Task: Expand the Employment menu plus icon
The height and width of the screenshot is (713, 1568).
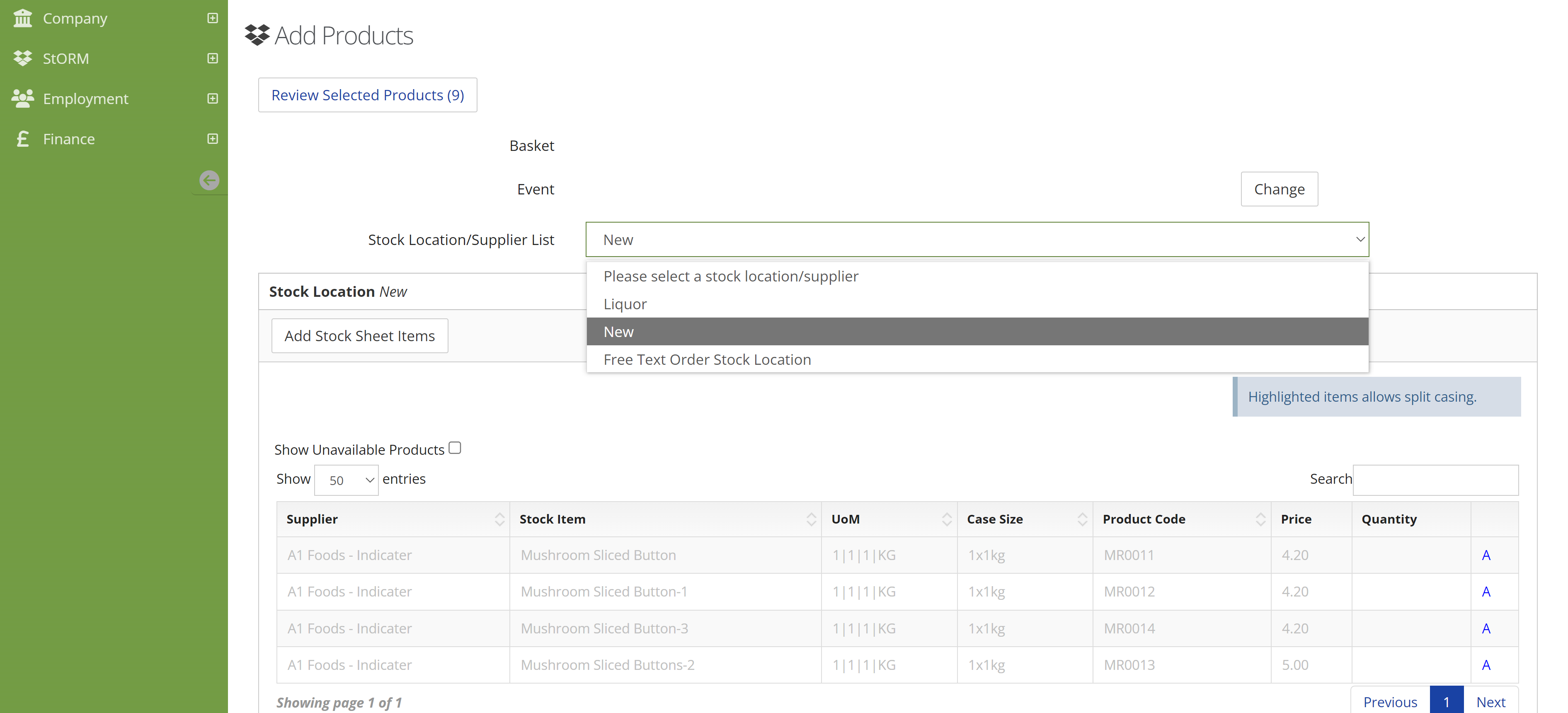Action: (x=213, y=99)
